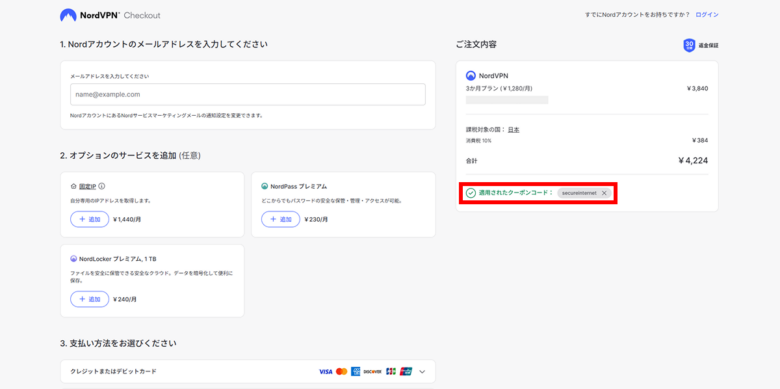780x389 pixels.
Task: Expand the credit or debit card section
Action: pos(422,372)
